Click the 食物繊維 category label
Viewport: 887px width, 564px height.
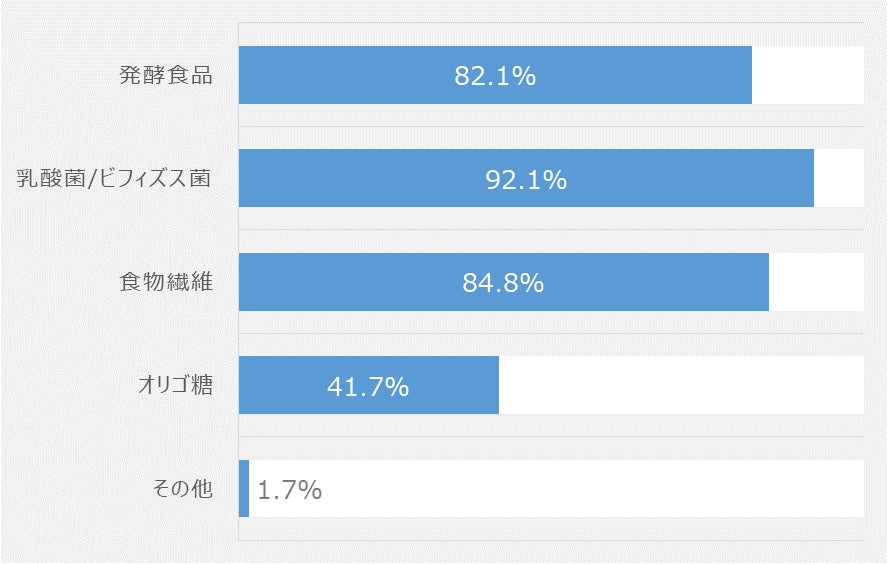(x=166, y=282)
